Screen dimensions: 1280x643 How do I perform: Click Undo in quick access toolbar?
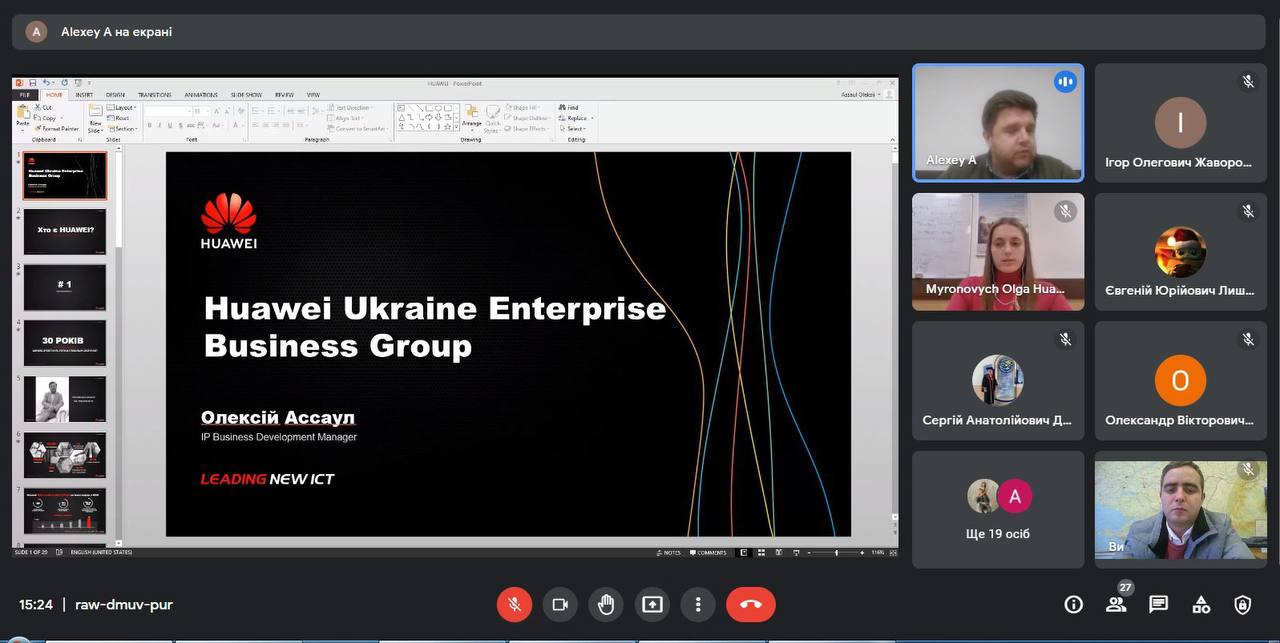pos(45,83)
